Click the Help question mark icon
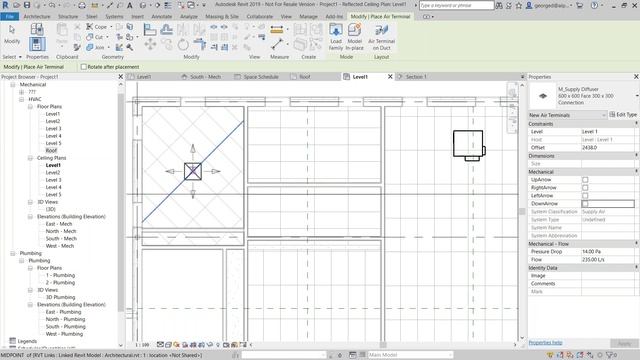 594,5
